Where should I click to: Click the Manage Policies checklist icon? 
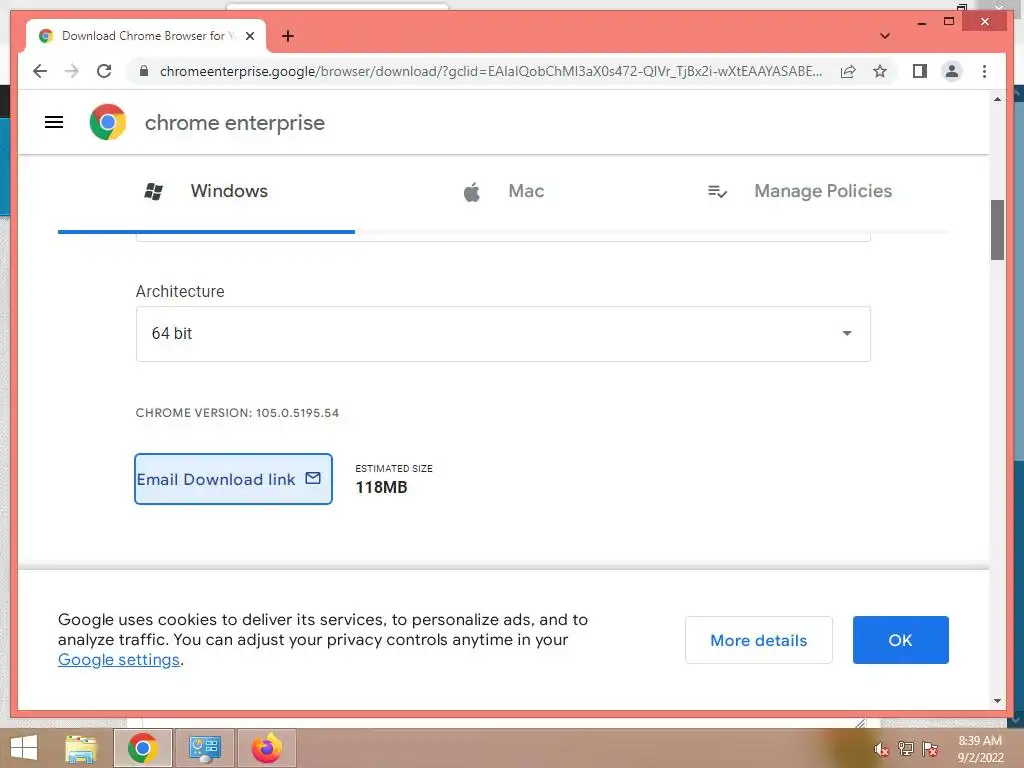[x=717, y=191]
